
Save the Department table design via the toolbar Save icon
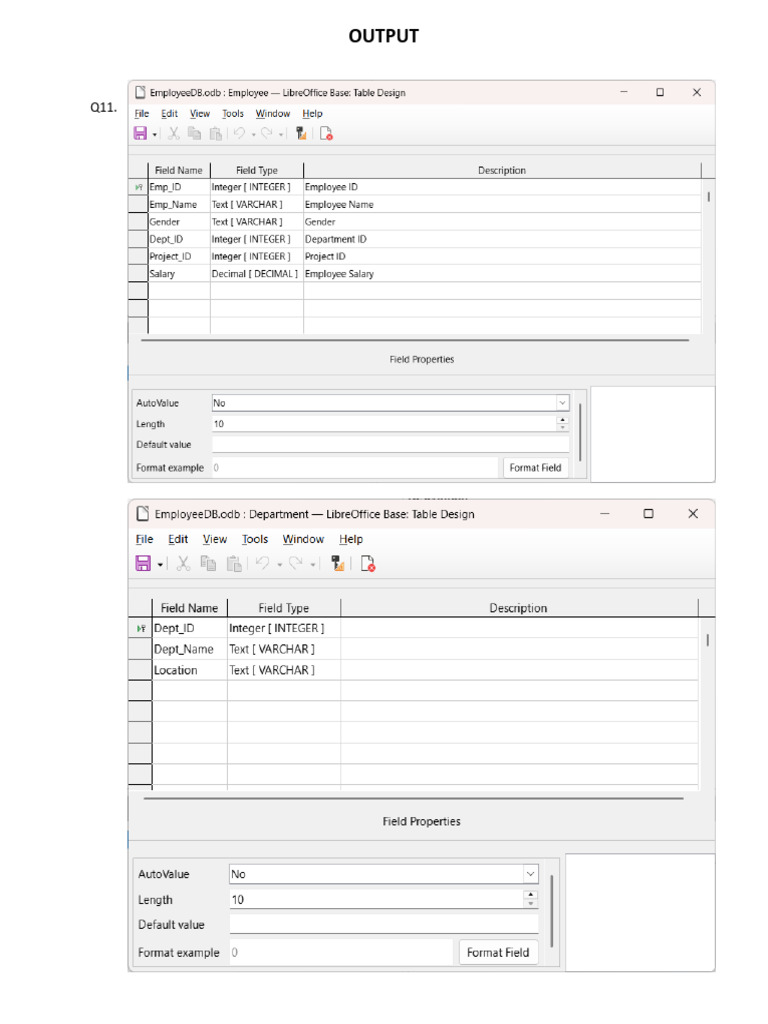click(143, 563)
